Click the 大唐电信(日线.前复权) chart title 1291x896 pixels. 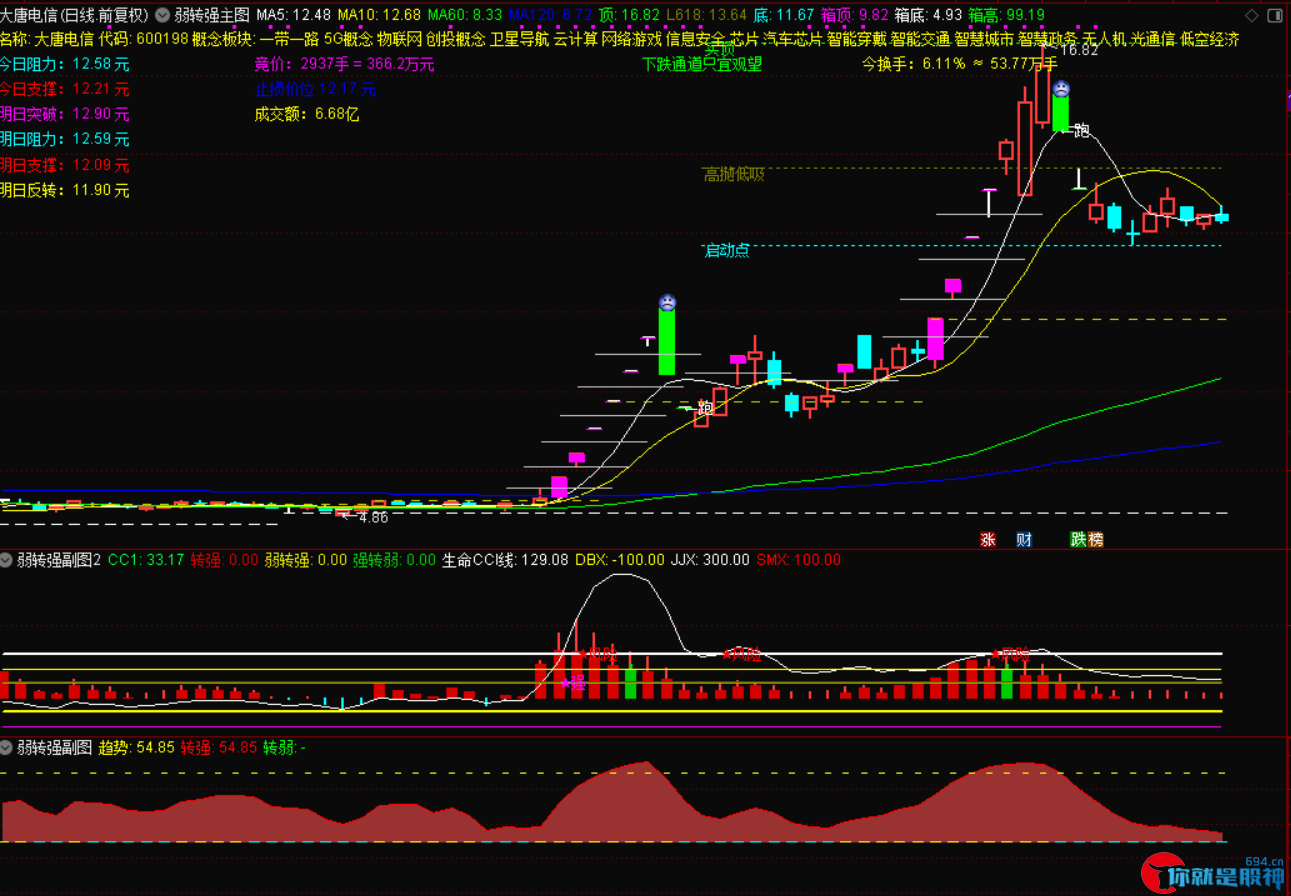coord(75,15)
